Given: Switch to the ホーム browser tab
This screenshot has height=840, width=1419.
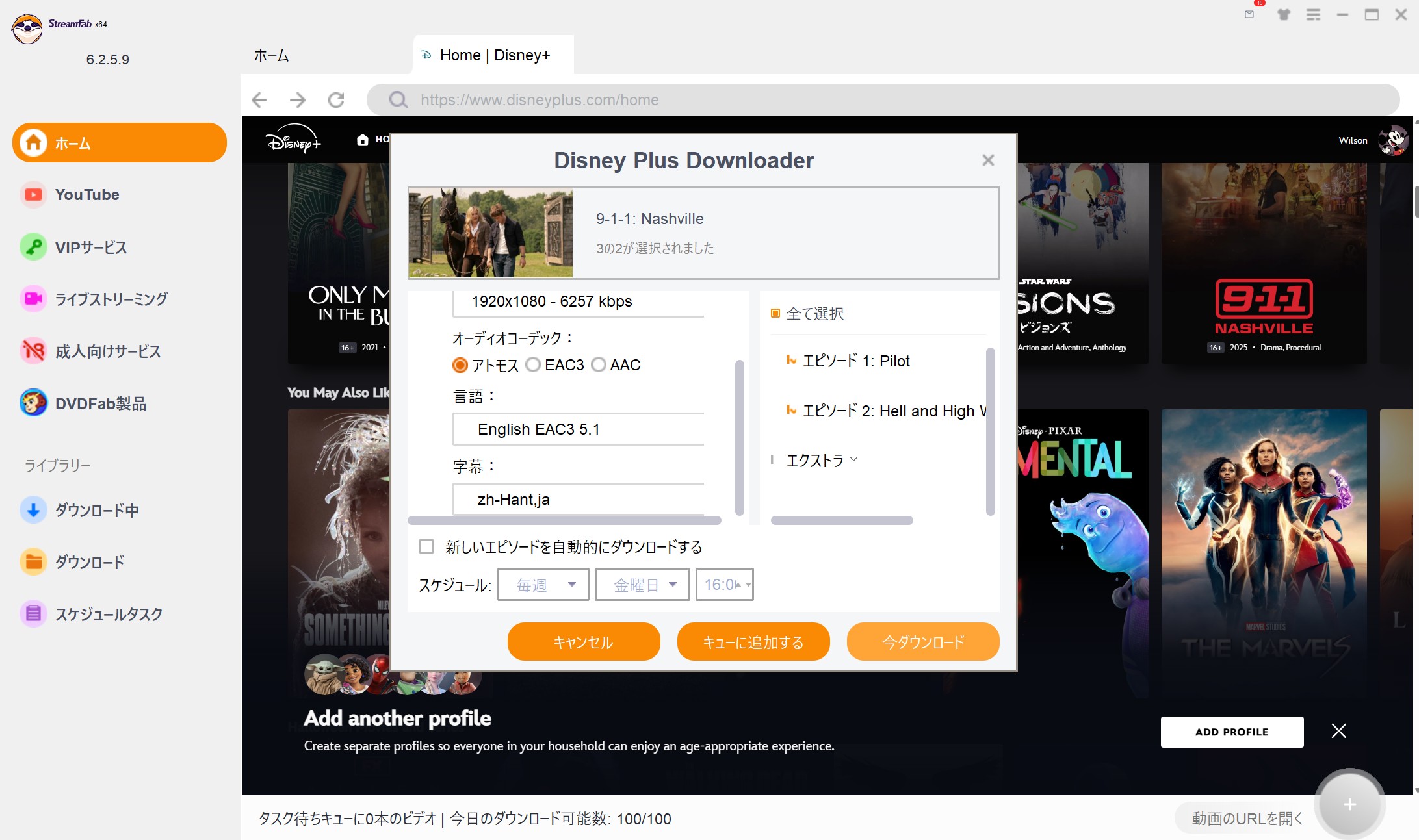Looking at the screenshot, I should tap(272, 56).
